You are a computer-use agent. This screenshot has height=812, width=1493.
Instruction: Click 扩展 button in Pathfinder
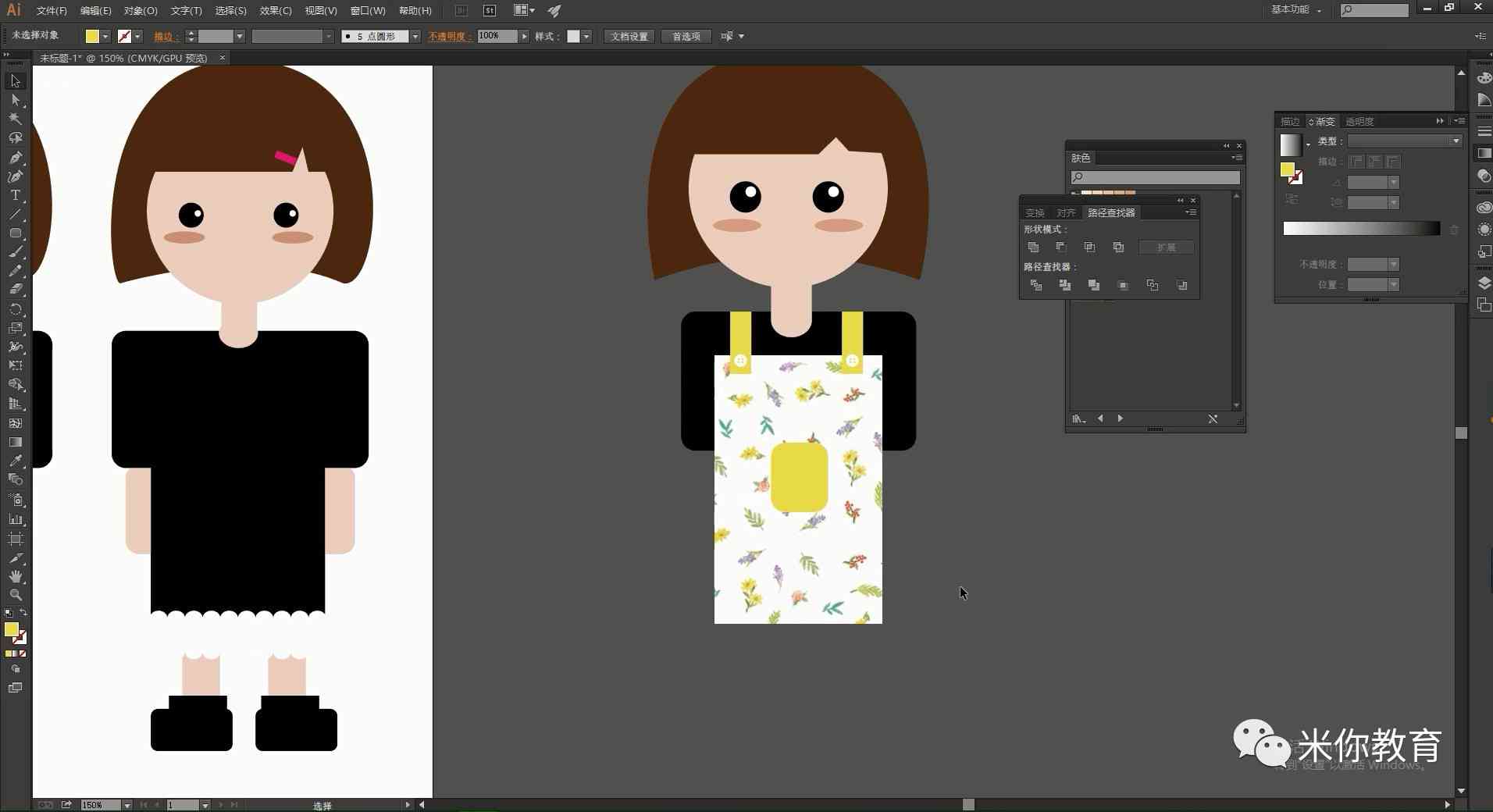(x=1167, y=248)
